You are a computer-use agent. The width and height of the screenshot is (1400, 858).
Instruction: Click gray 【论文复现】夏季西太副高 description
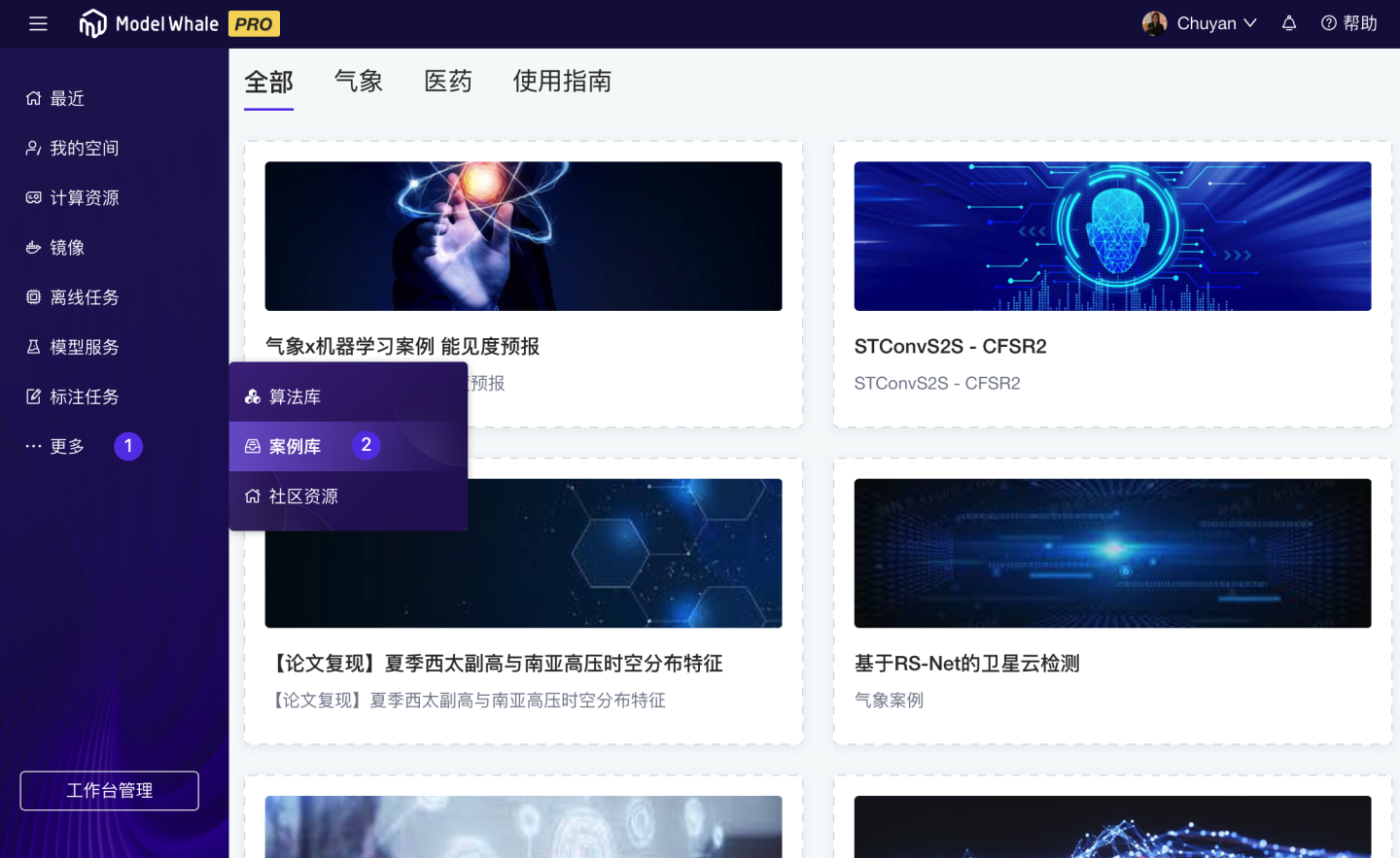(x=466, y=700)
